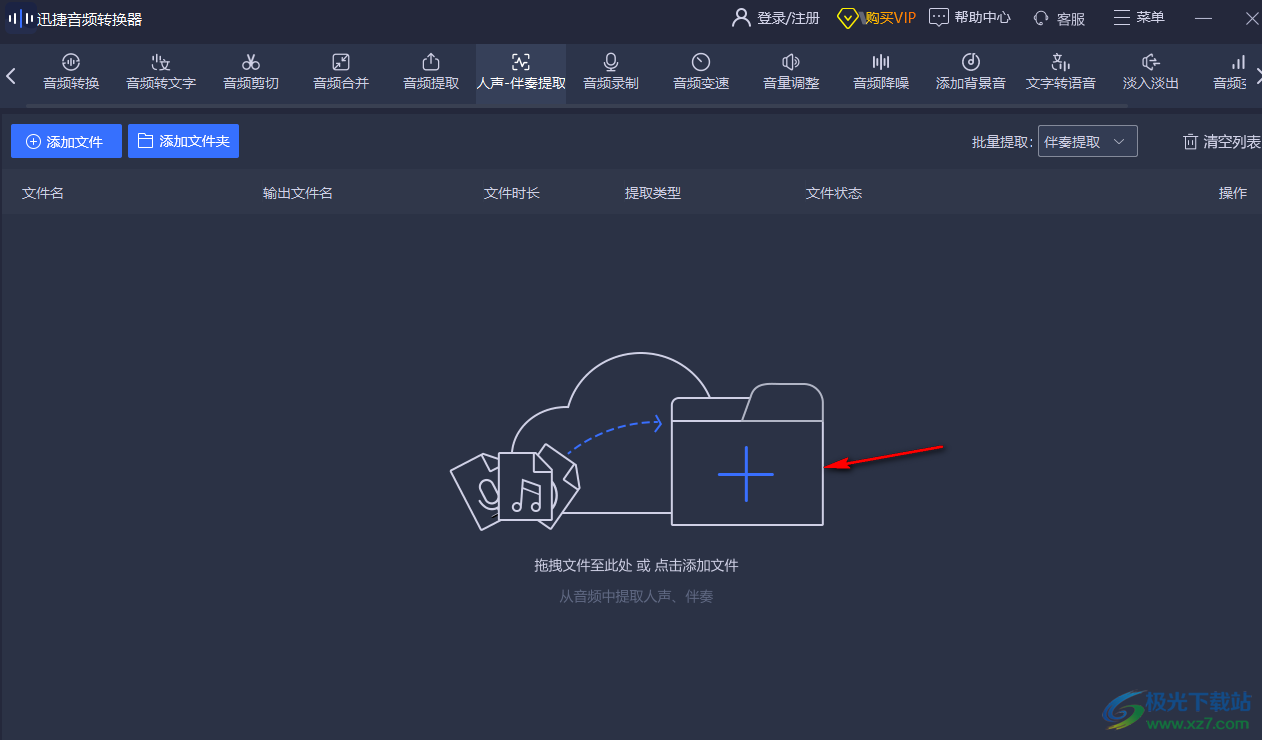This screenshot has width=1262, height=740.
Task: Click the 添加文件 button
Action: [66, 142]
